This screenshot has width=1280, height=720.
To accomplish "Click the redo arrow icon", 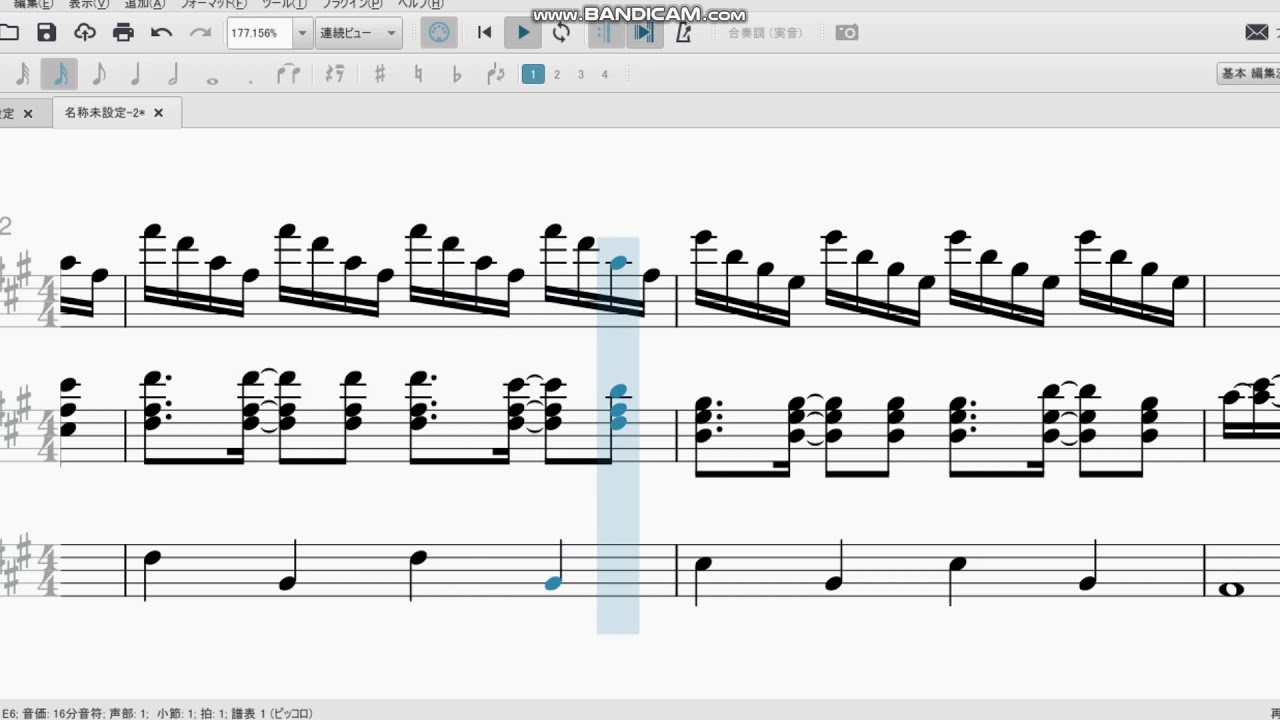I will 200,33.
